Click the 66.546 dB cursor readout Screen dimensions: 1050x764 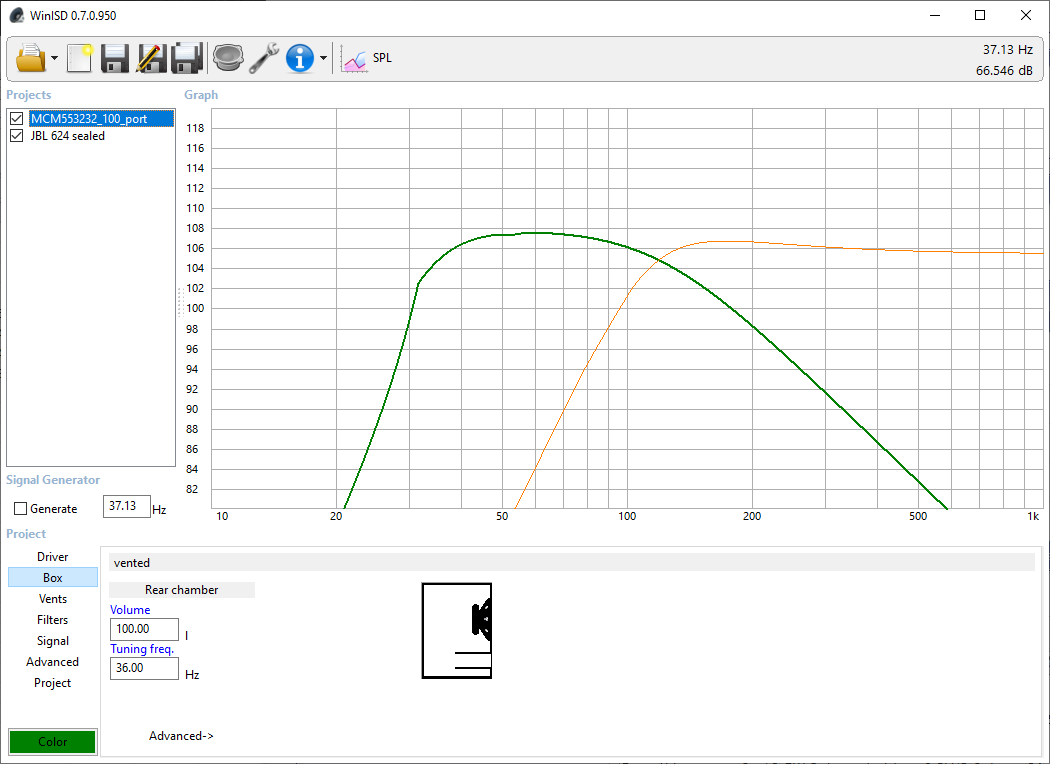pos(1004,70)
